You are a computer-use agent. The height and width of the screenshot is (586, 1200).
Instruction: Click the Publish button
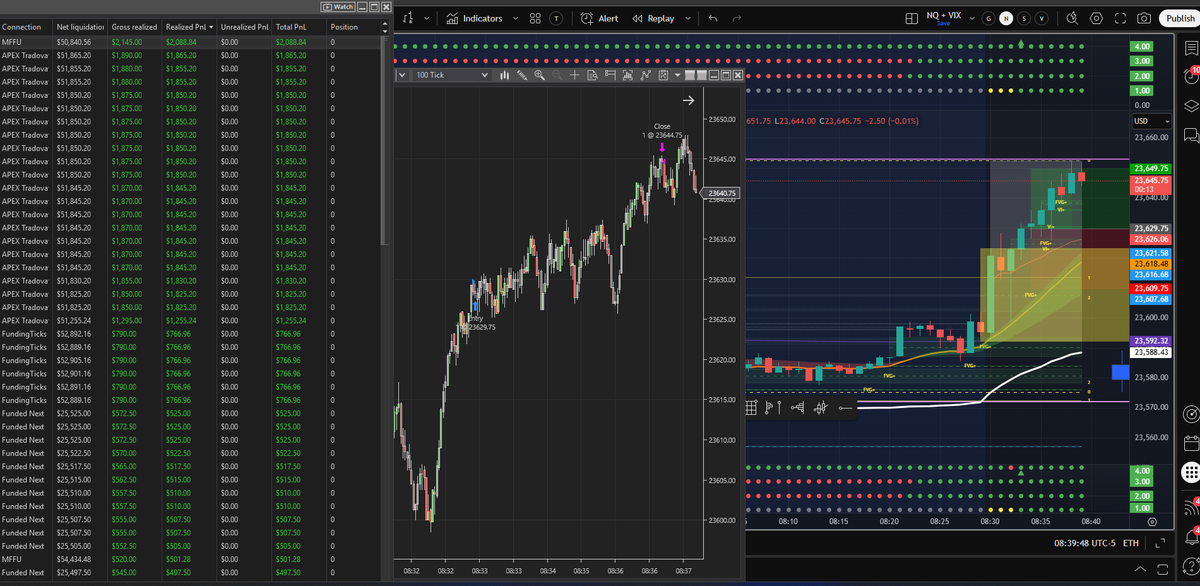[x=1180, y=18]
